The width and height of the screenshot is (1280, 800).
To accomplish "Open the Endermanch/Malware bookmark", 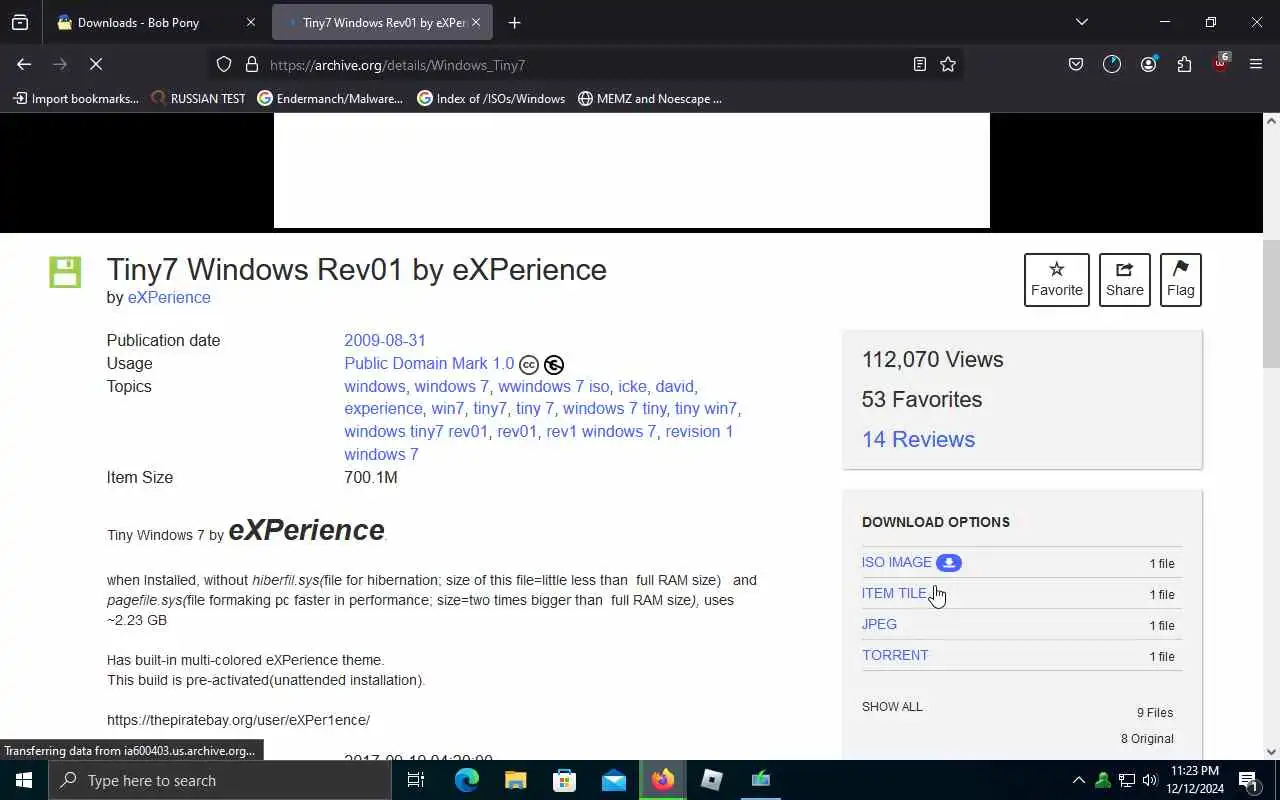I will coord(330,99).
